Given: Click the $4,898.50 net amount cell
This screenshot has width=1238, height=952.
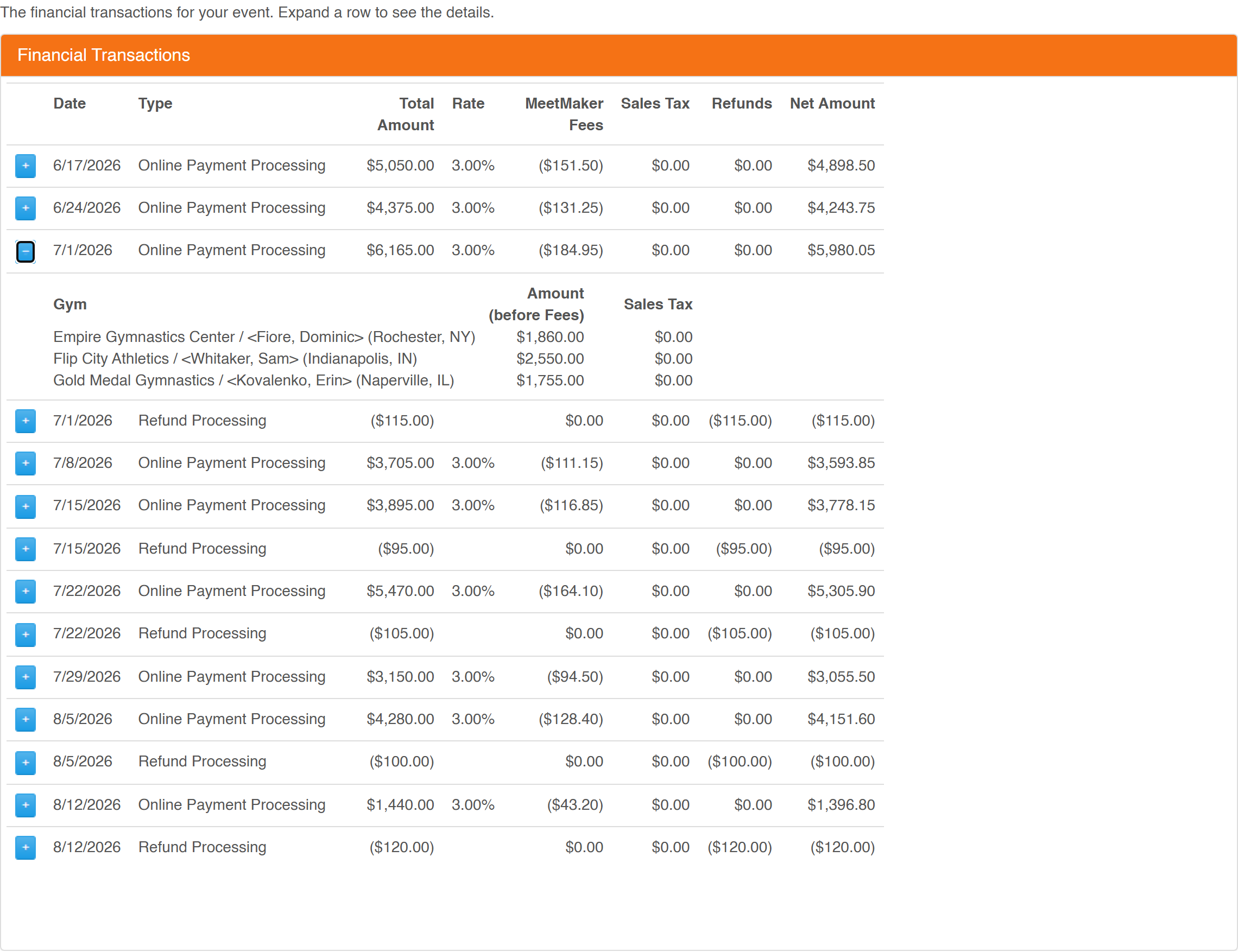Looking at the screenshot, I should 841,166.
